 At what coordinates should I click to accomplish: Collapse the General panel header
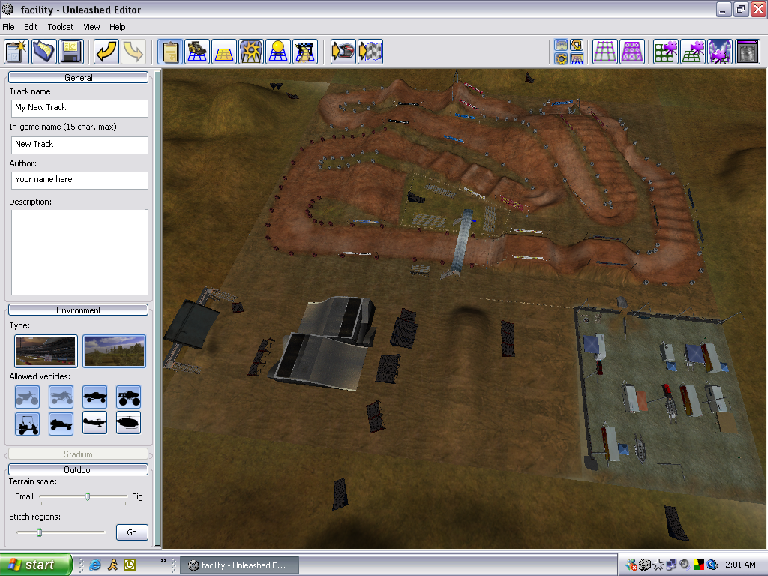[x=78, y=77]
